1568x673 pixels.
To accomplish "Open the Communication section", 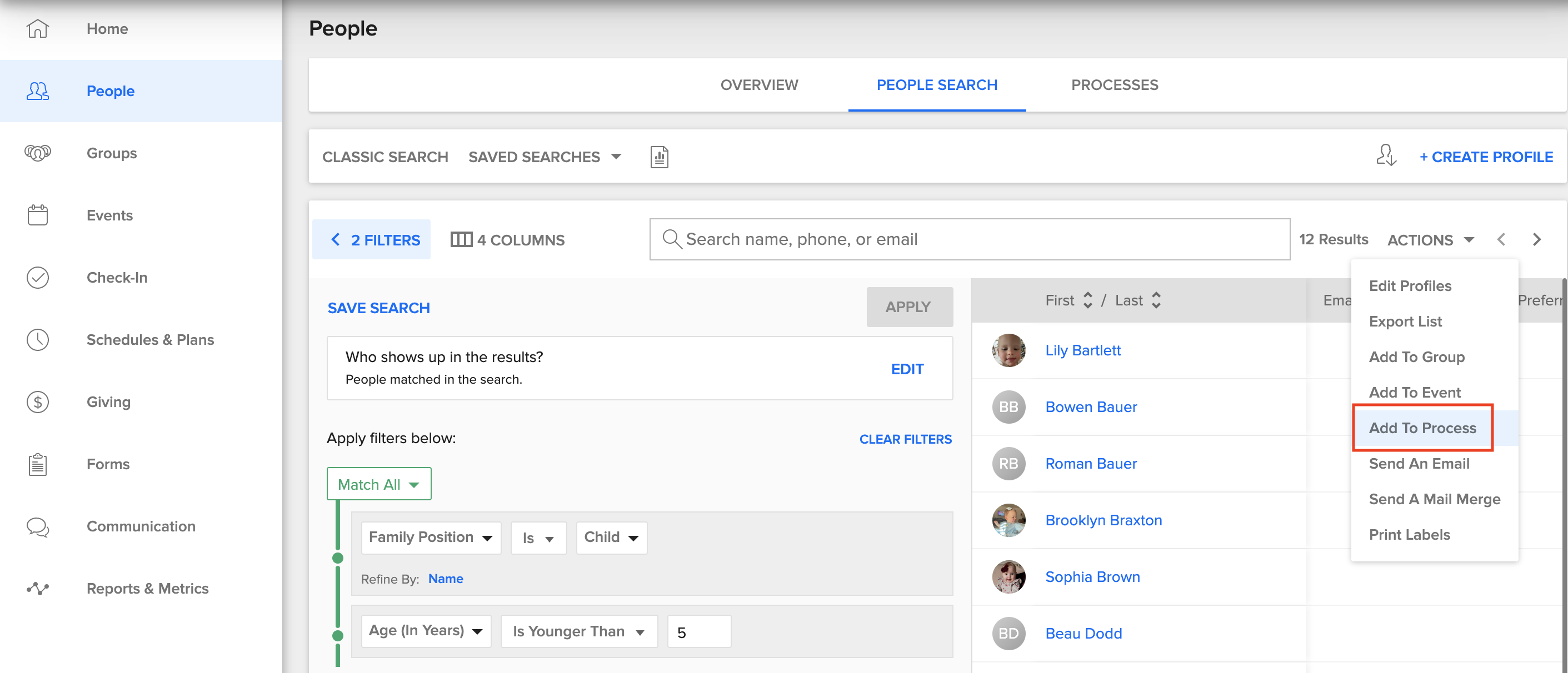I will click(141, 526).
